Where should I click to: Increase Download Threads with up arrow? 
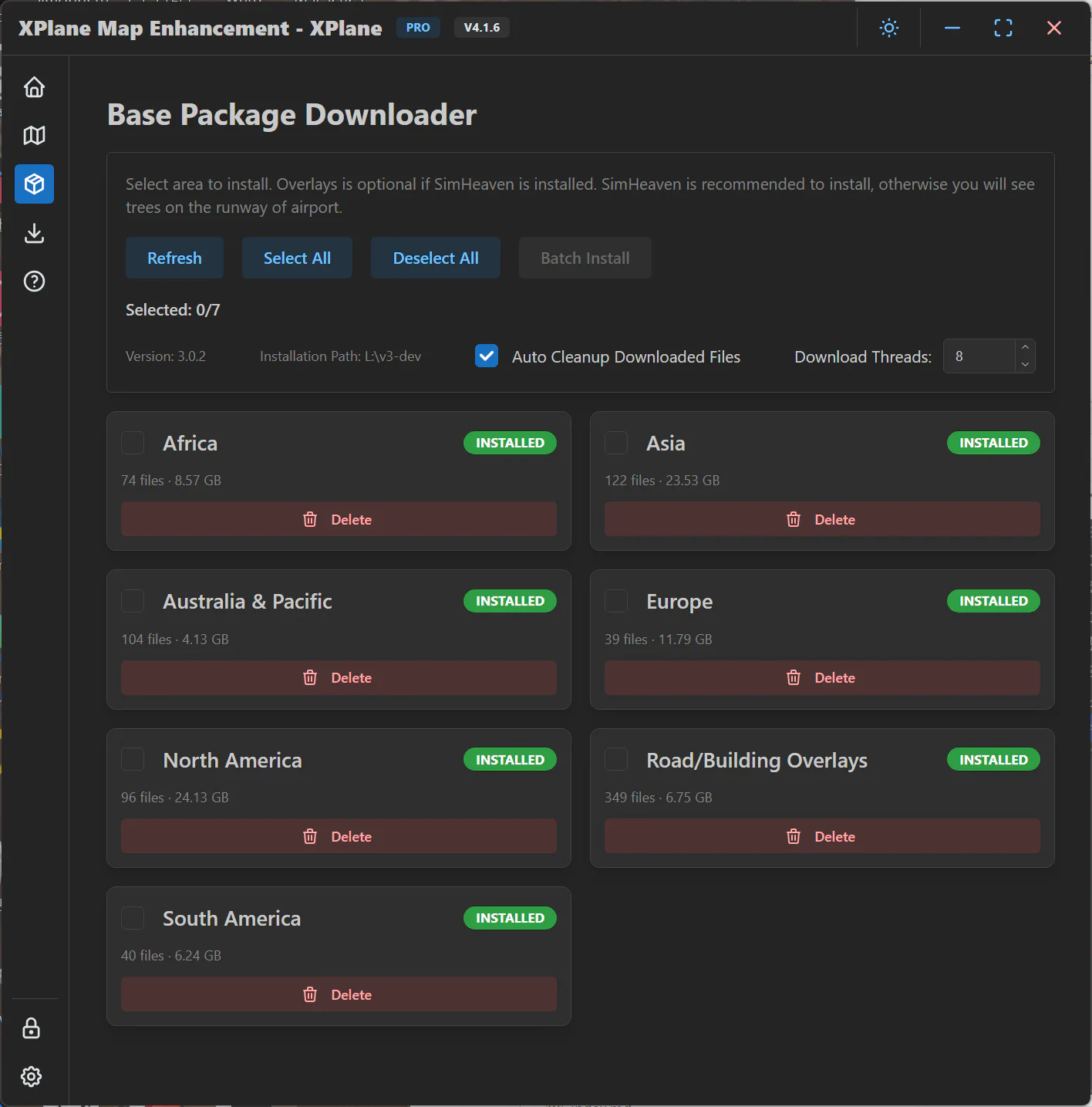pos(1025,348)
